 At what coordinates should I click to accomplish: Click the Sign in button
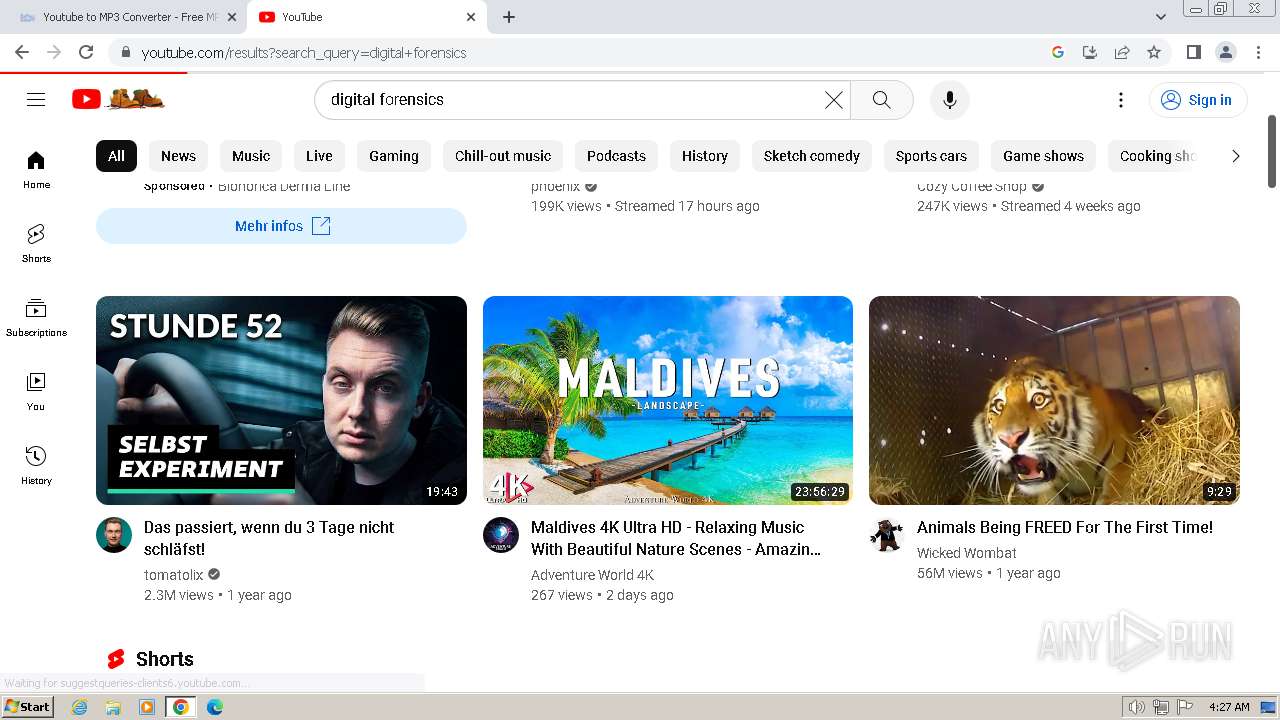pos(1197,100)
